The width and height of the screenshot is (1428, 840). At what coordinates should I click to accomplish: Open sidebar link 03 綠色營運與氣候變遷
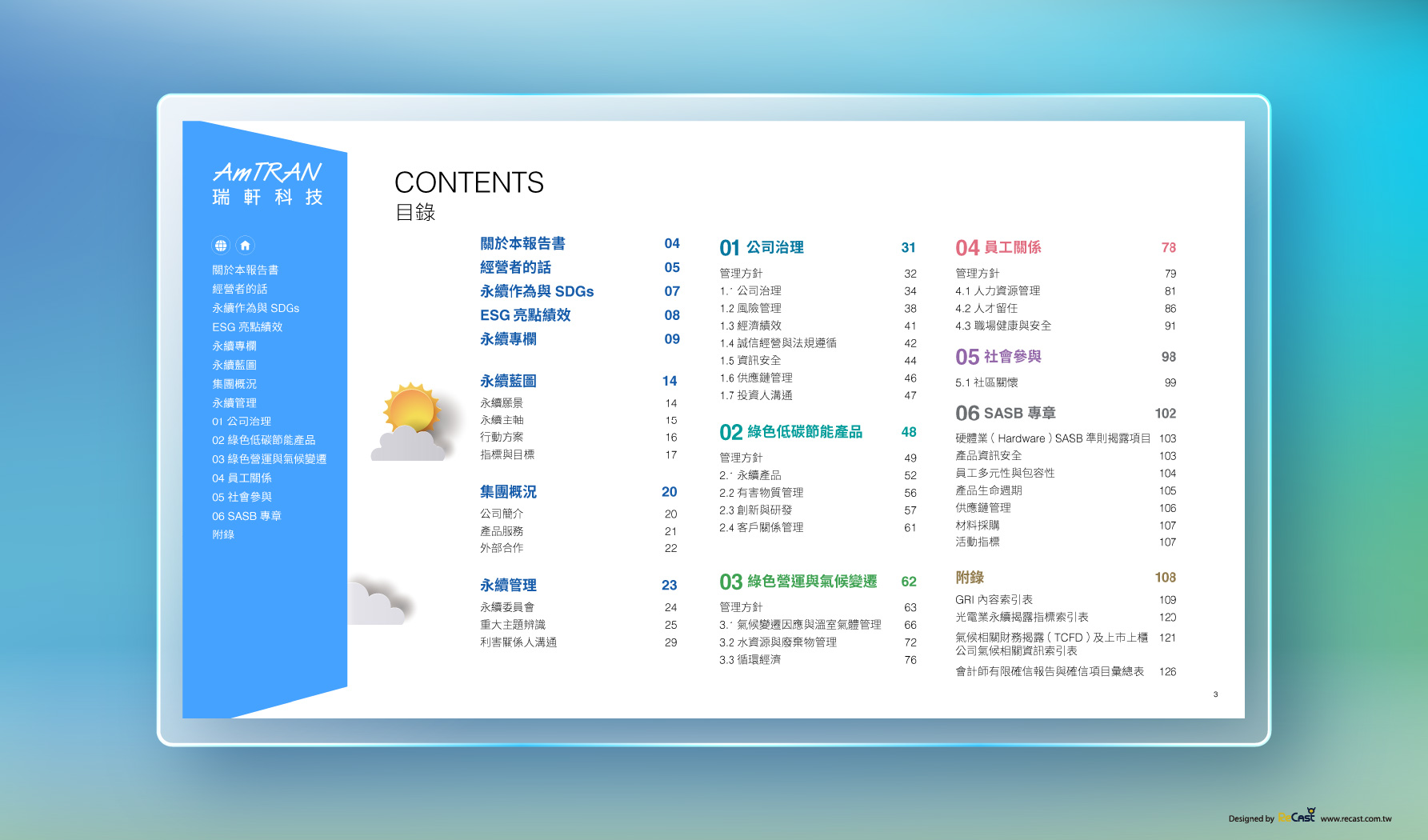(x=270, y=459)
